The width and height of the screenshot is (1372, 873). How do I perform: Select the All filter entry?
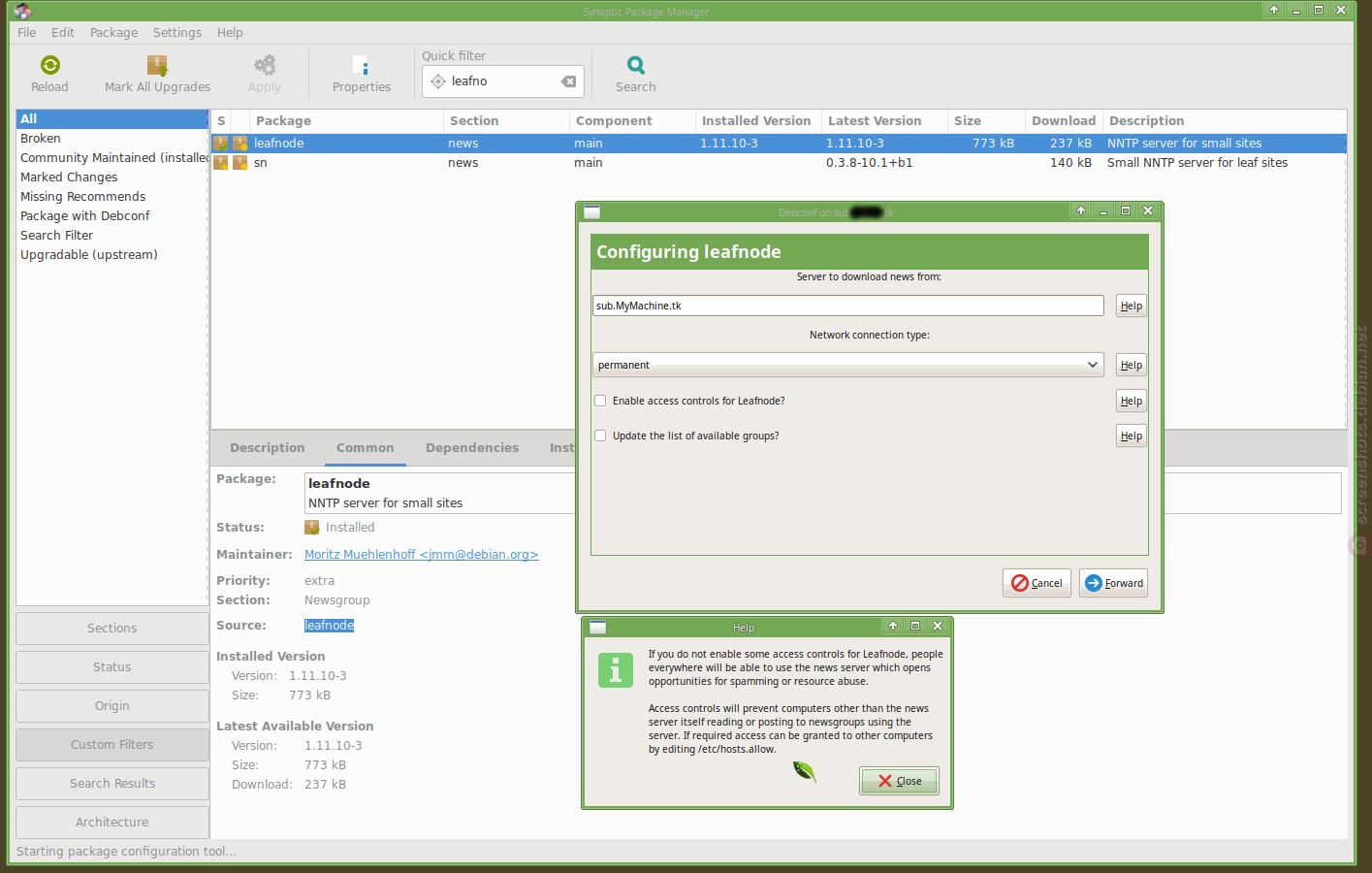112,119
